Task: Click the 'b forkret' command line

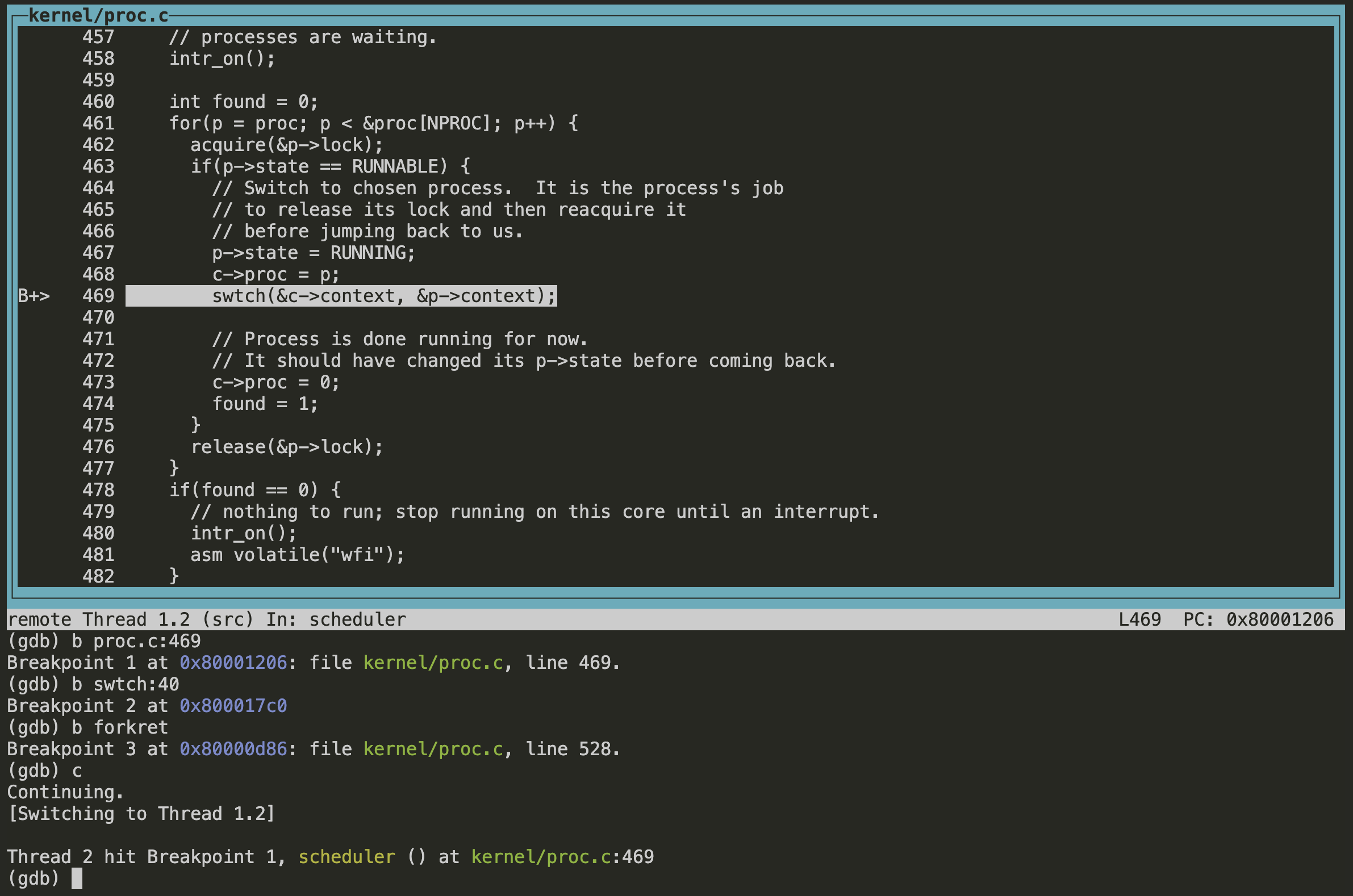Action: click(x=119, y=727)
